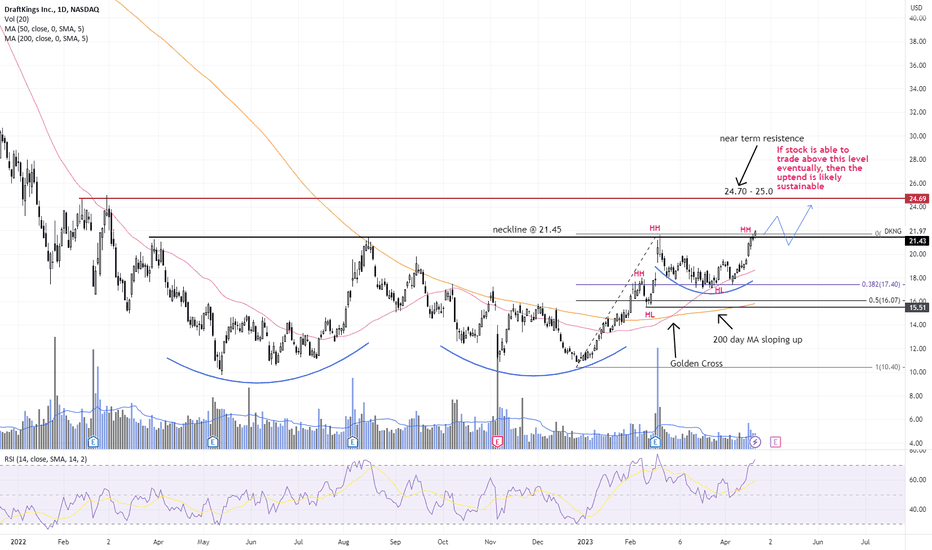Click the earnings E marker below February 2022
The height and width of the screenshot is (550, 932).
click(93, 442)
